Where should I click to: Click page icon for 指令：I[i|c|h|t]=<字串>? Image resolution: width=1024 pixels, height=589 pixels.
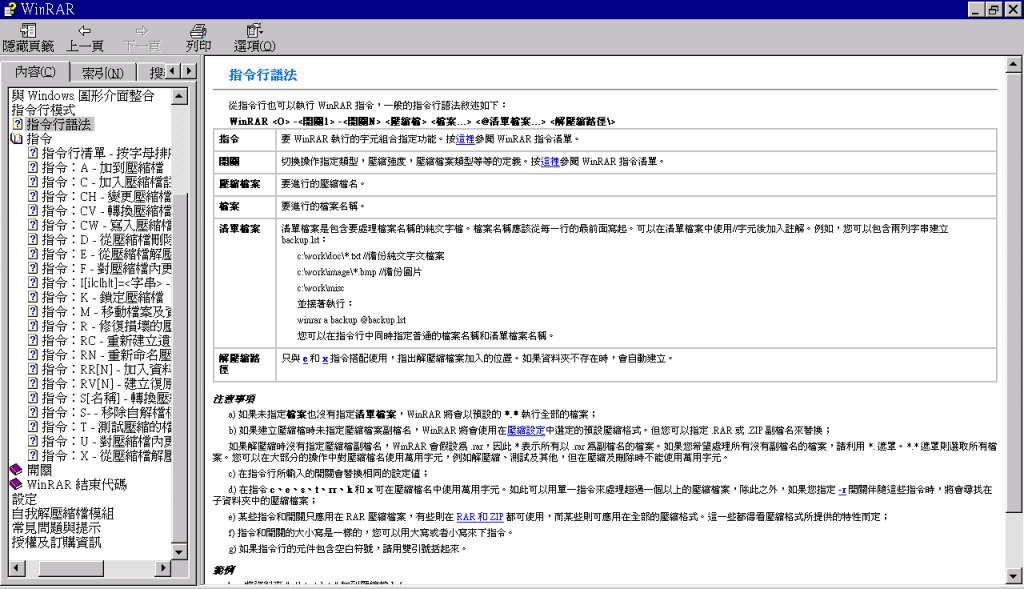pos(33,282)
